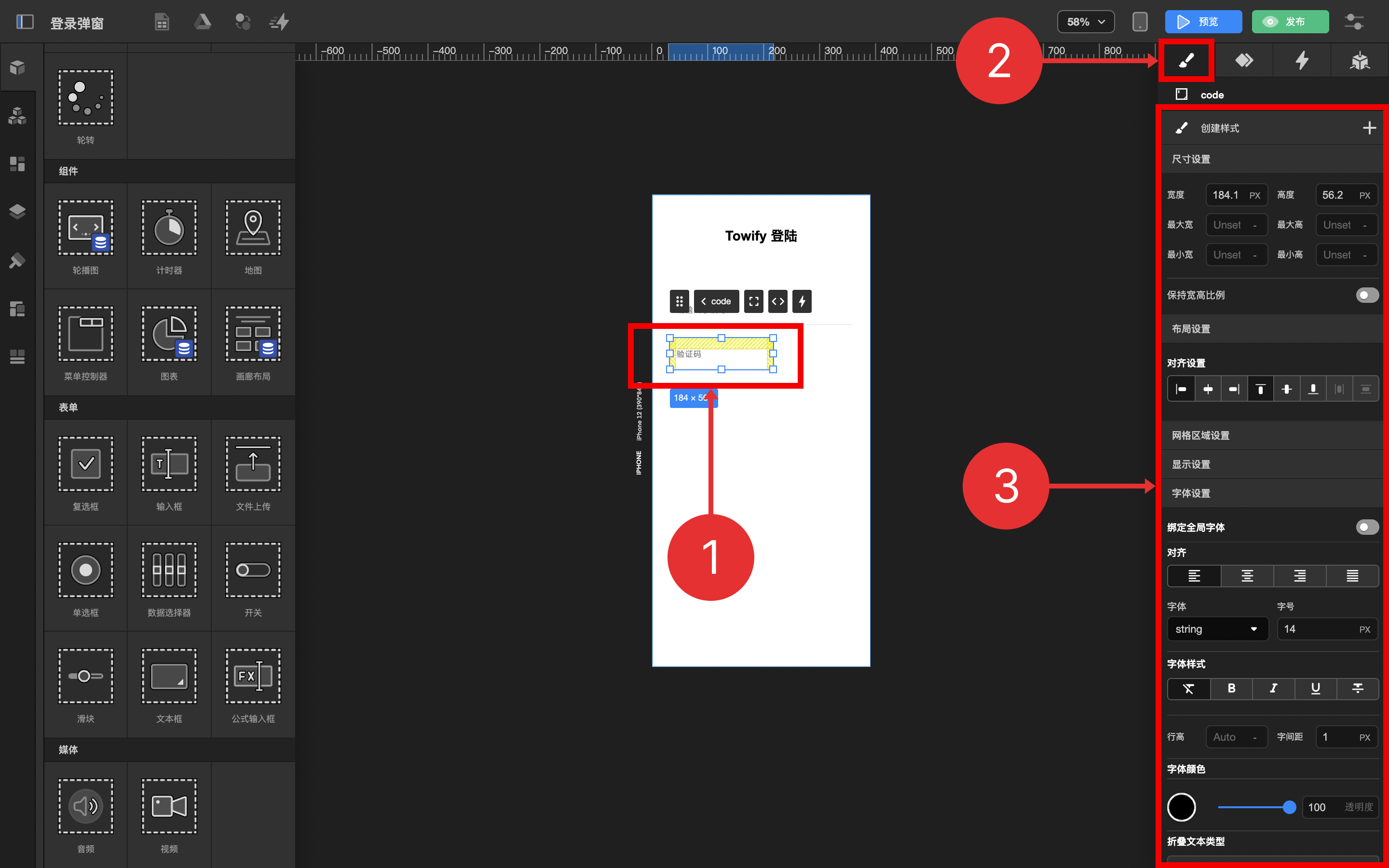
Task: Select center text alignment icon
Action: 1247,576
